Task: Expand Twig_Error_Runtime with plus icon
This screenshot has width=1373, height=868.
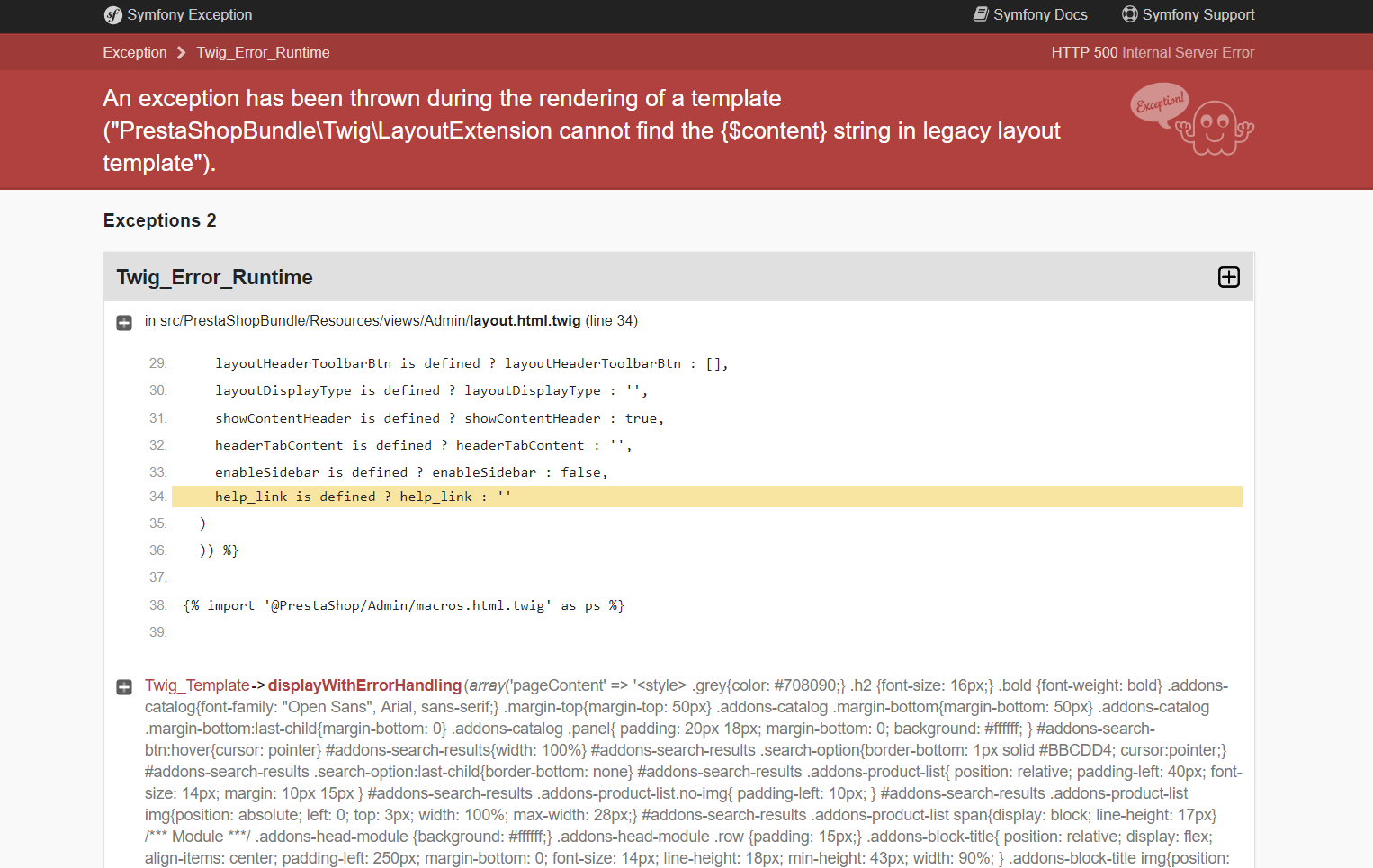Action: click(1228, 277)
